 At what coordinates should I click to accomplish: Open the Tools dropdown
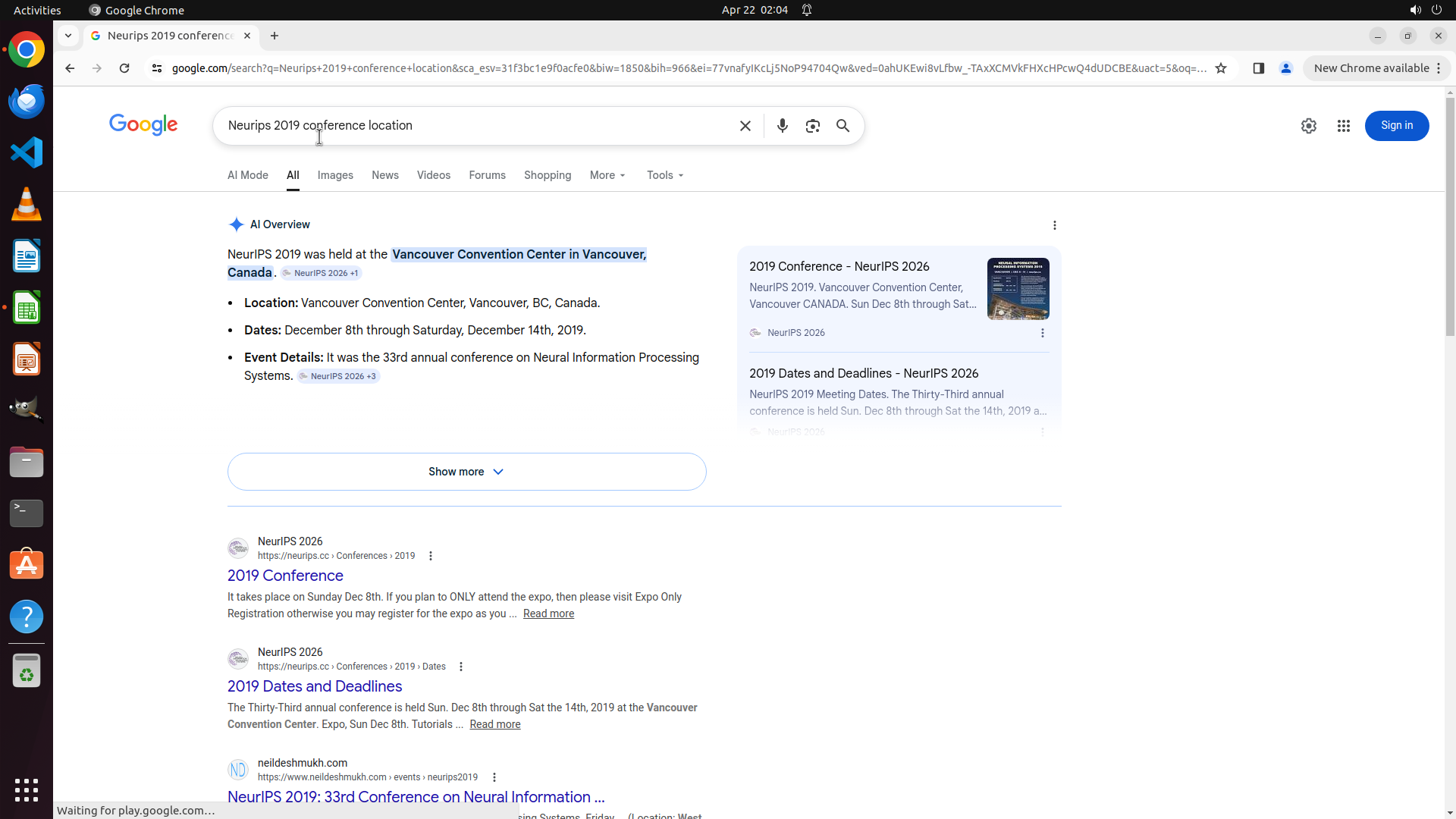point(665,175)
